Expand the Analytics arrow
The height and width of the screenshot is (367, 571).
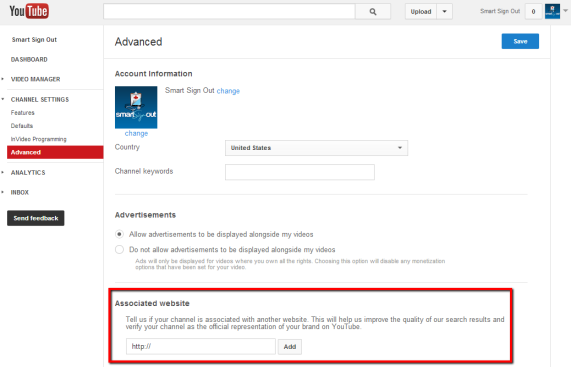[3, 172]
